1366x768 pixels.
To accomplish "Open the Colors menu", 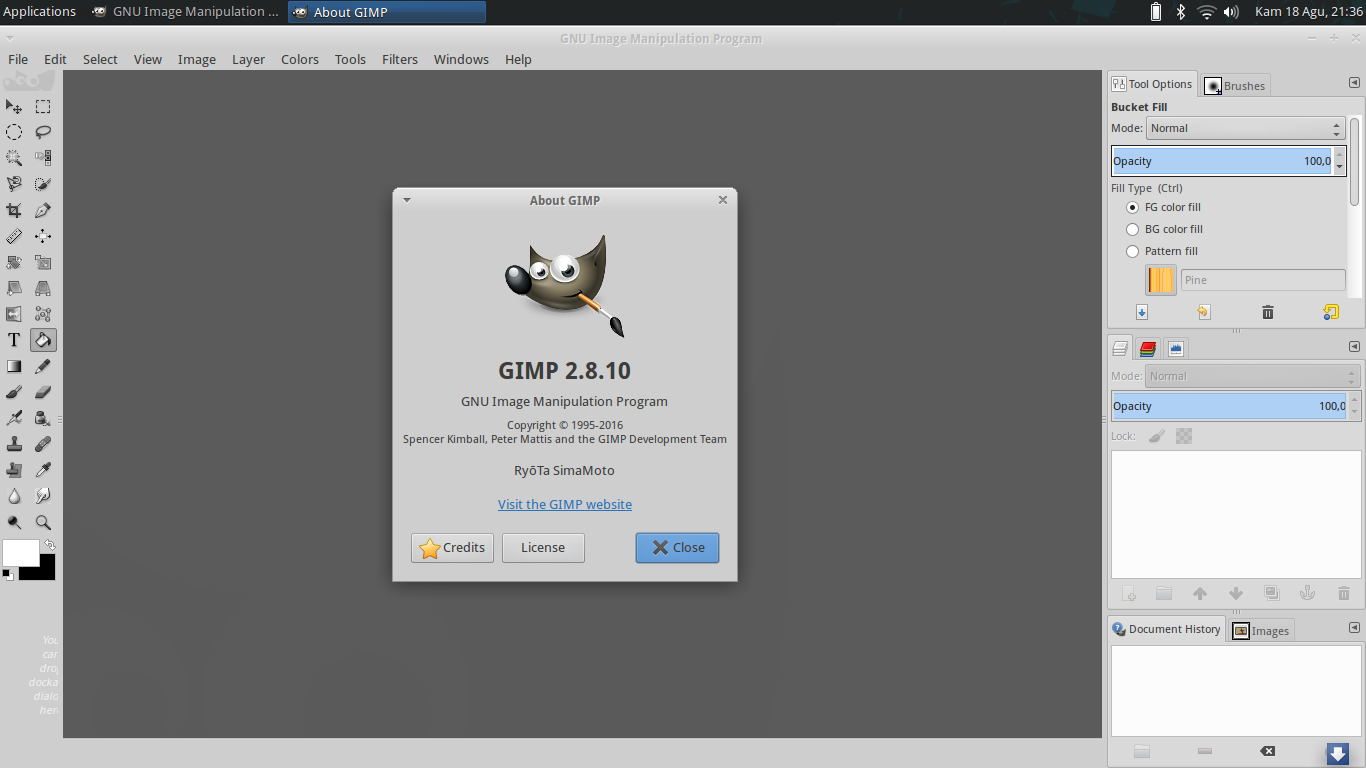I will 300,59.
